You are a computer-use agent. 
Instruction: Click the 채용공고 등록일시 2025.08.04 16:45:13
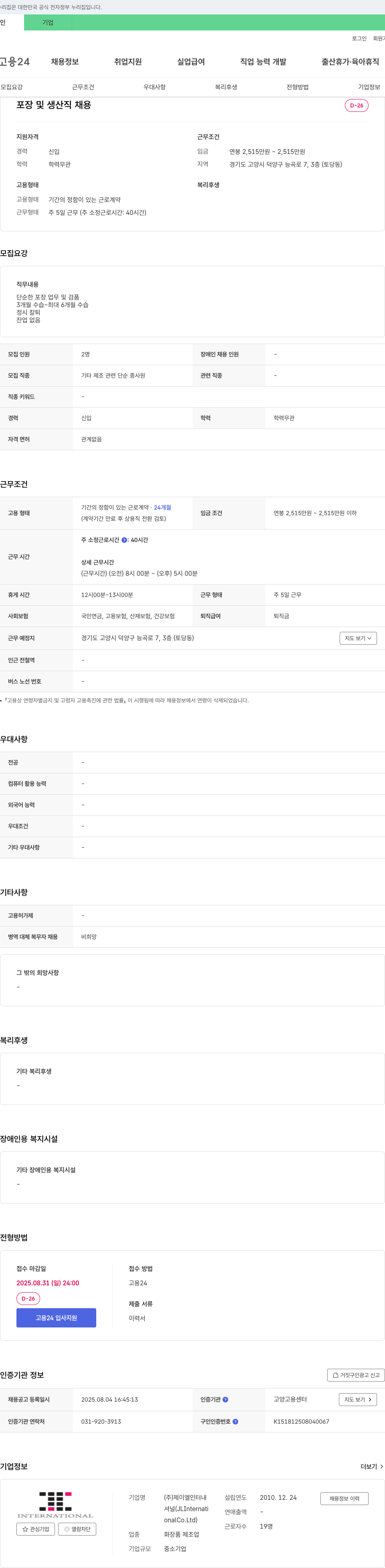pos(109,1399)
